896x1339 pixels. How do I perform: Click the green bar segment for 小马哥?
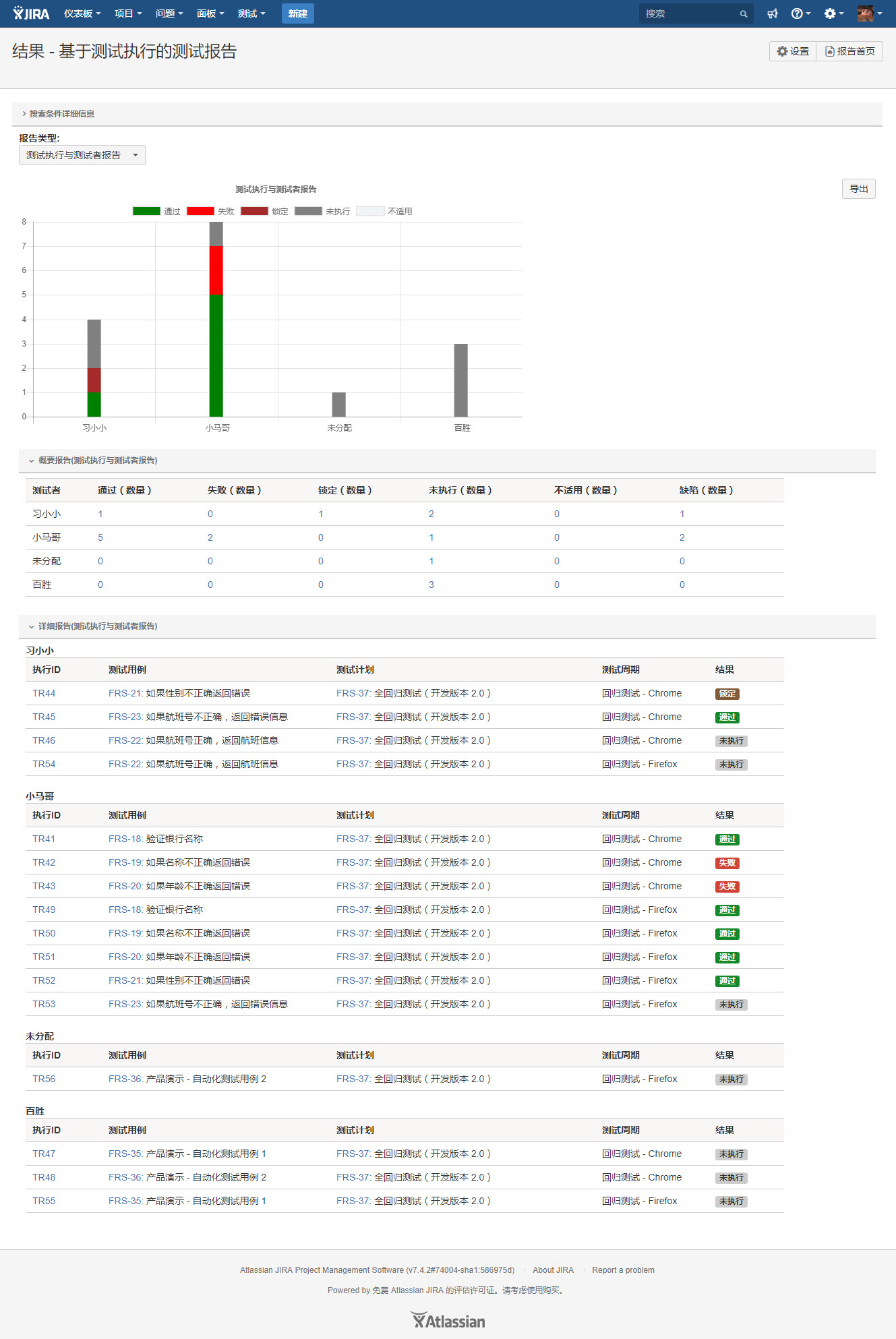(x=216, y=355)
